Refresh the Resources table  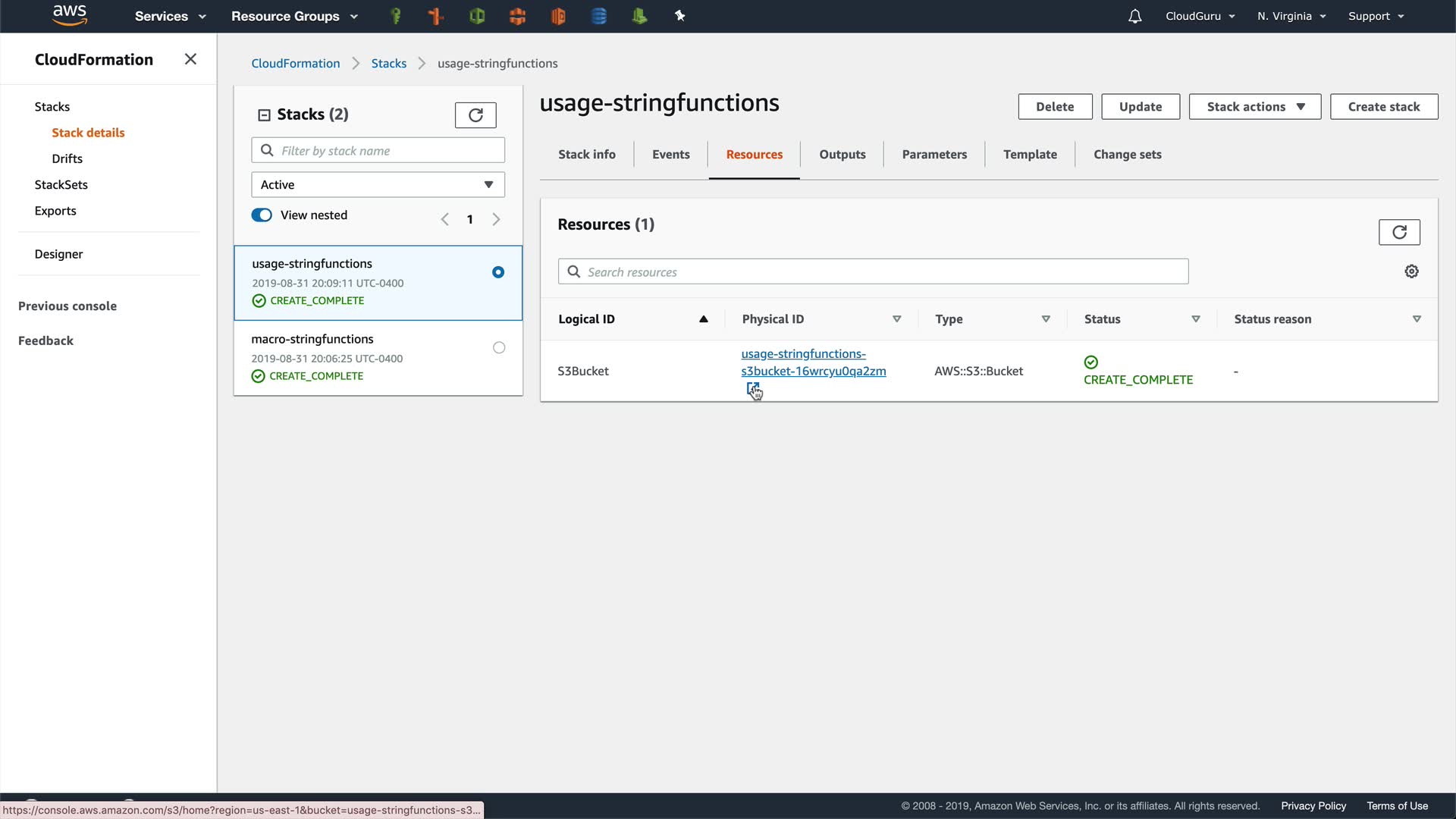1398,232
